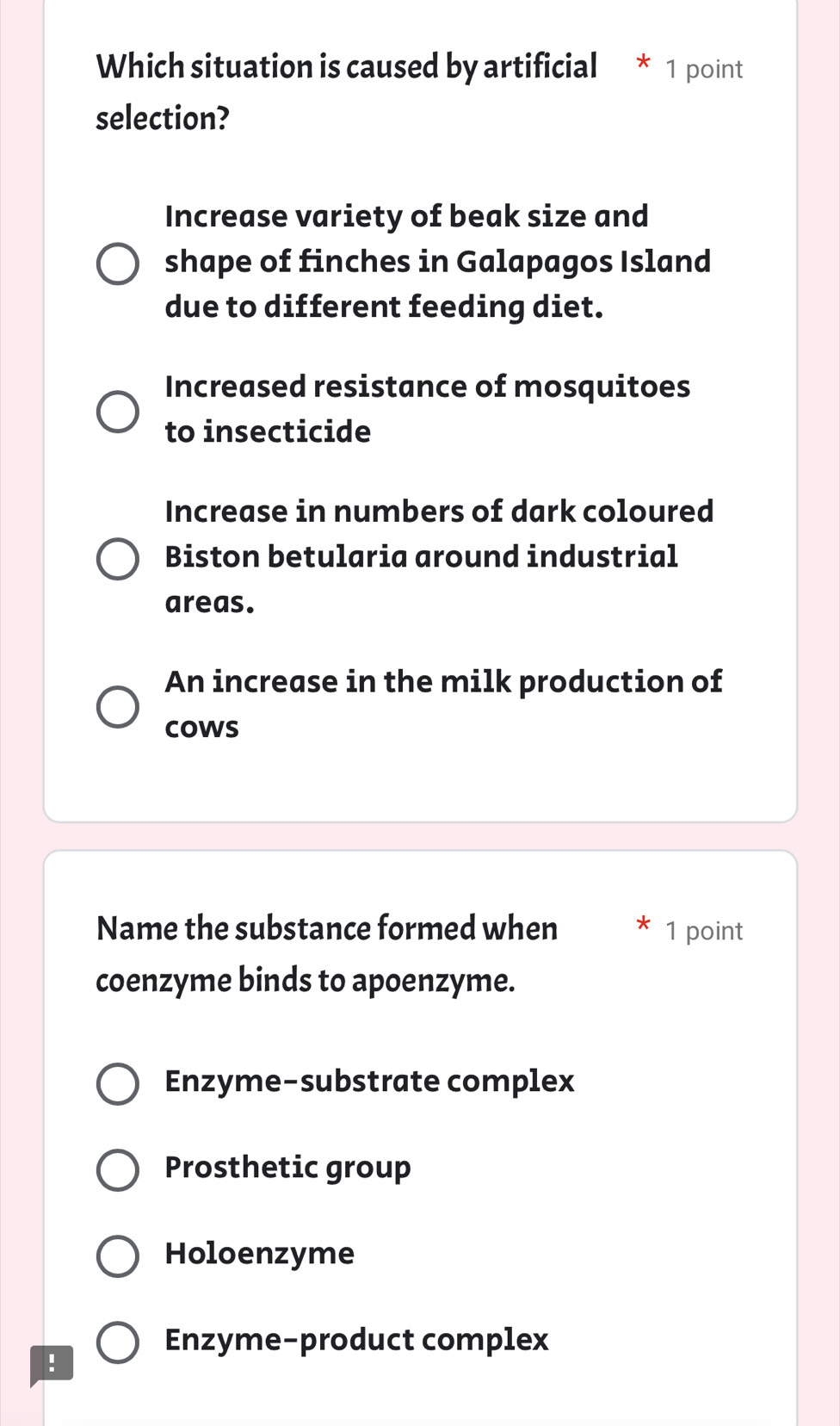840x1426 pixels.
Task: Select the dark coloured Biston betularia option
Action: coord(119,558)
